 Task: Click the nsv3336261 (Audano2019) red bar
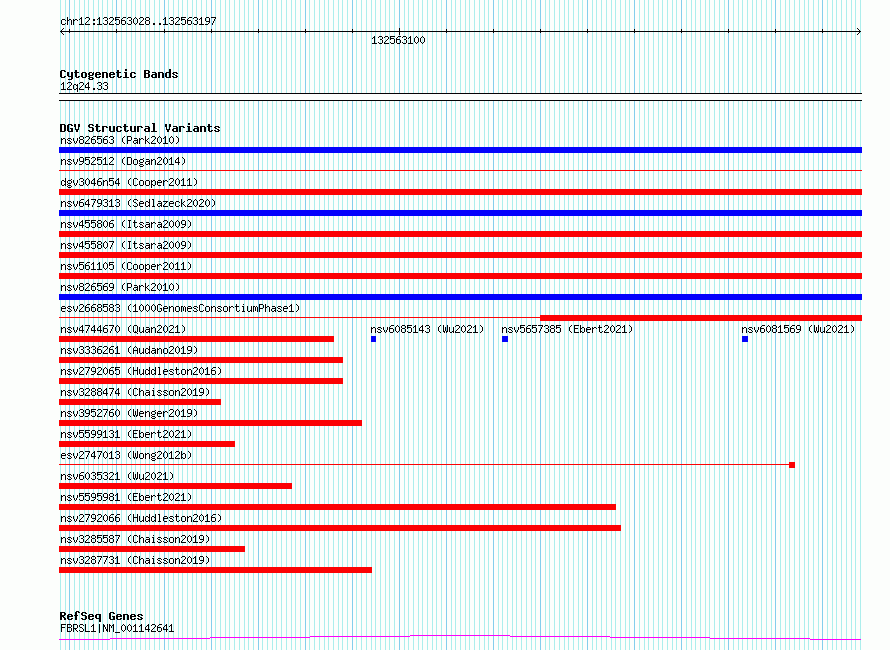(201, 360)
